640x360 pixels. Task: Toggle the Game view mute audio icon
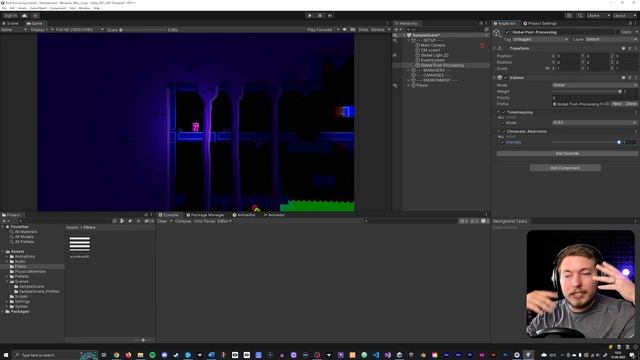point(345,30)
